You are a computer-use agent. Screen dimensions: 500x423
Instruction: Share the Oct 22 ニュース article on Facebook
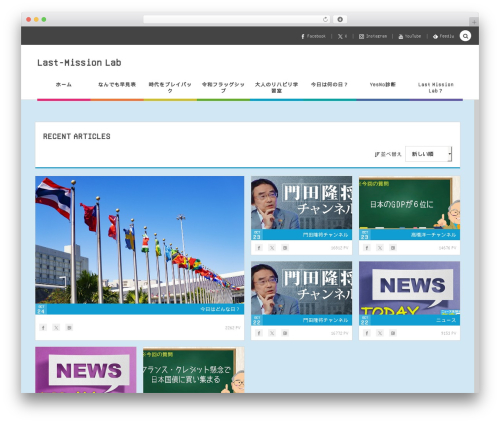click(x=367, y=333)
